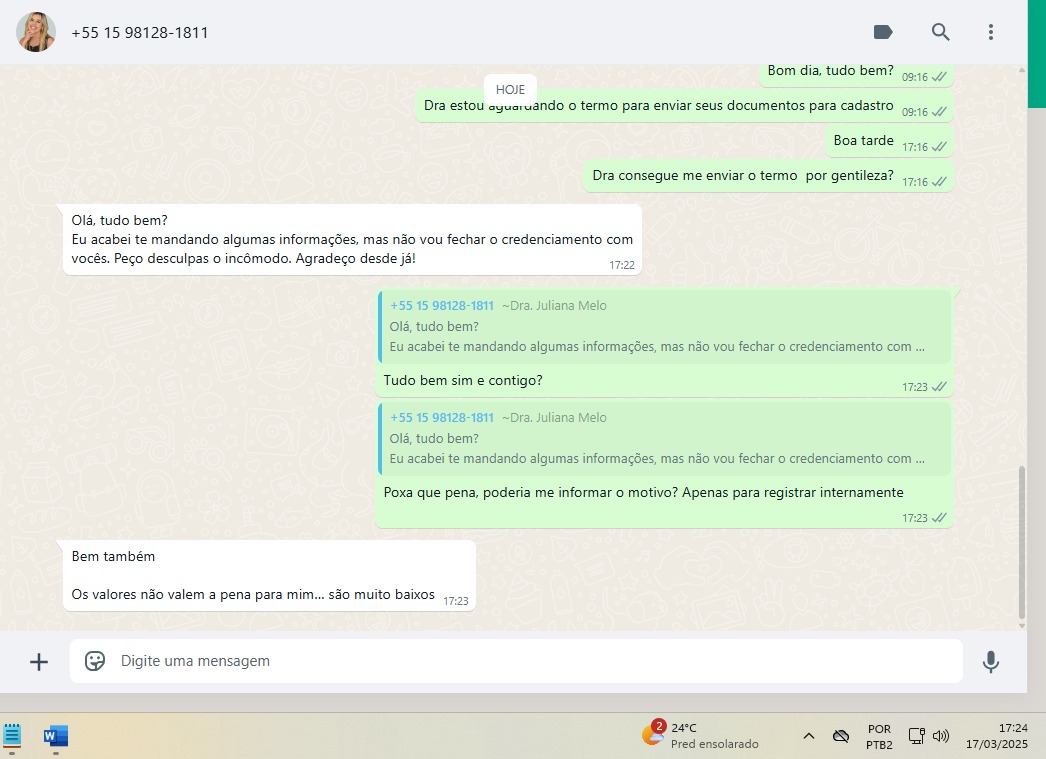Switch keyboard language POR PTB2
1046x759 pixels.
pyautogui.click(x=879, y=736)
